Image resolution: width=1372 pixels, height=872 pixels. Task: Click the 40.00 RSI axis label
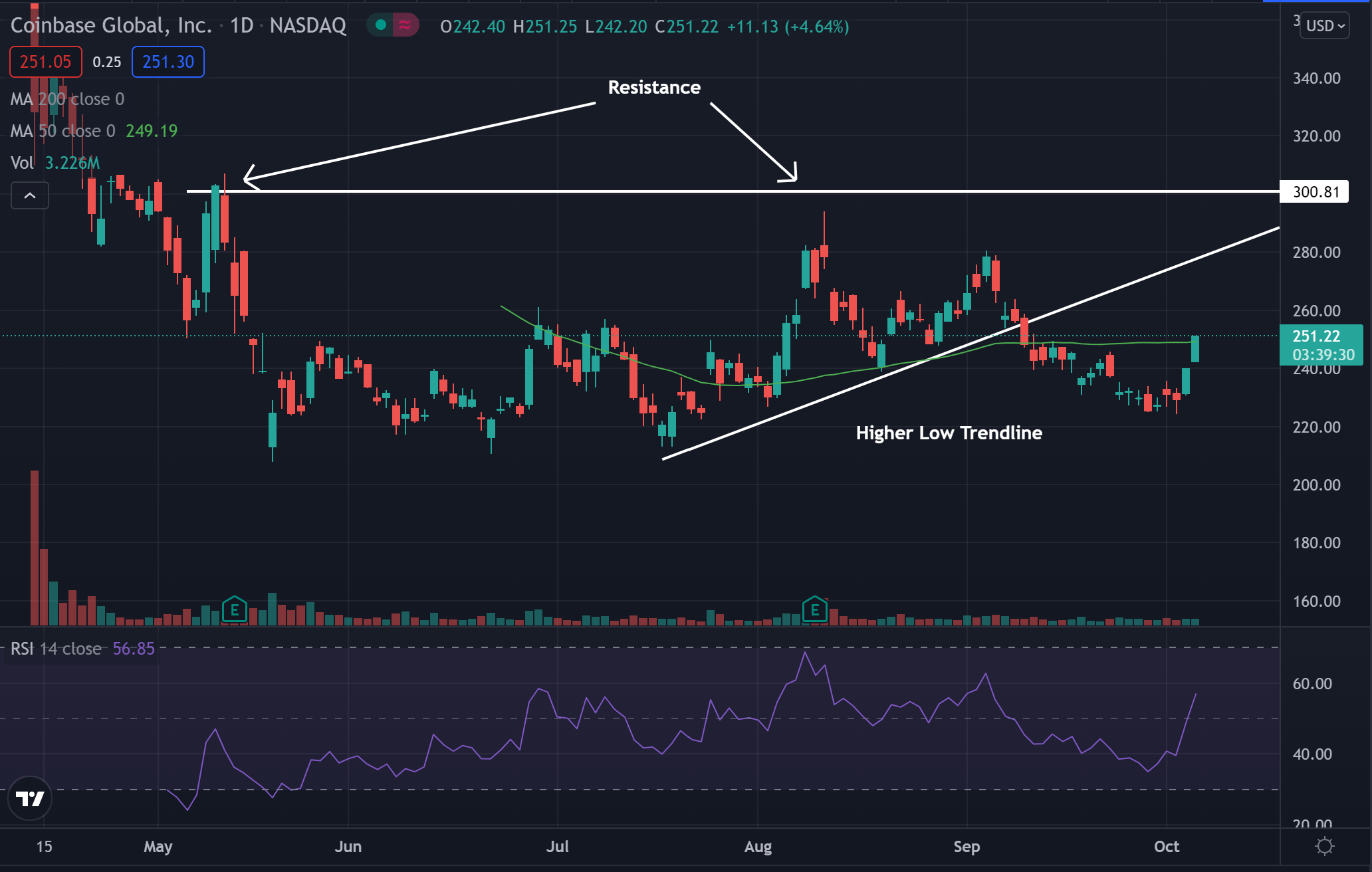click(x=1312, y=754)
